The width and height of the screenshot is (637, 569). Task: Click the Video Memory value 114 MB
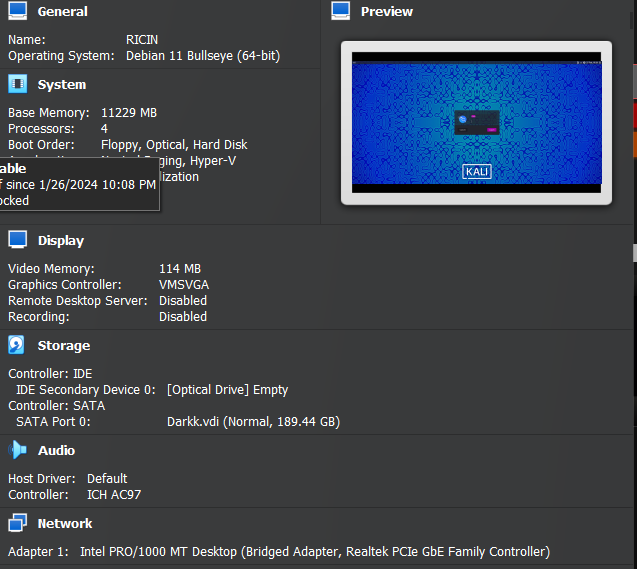pos(180,268)
